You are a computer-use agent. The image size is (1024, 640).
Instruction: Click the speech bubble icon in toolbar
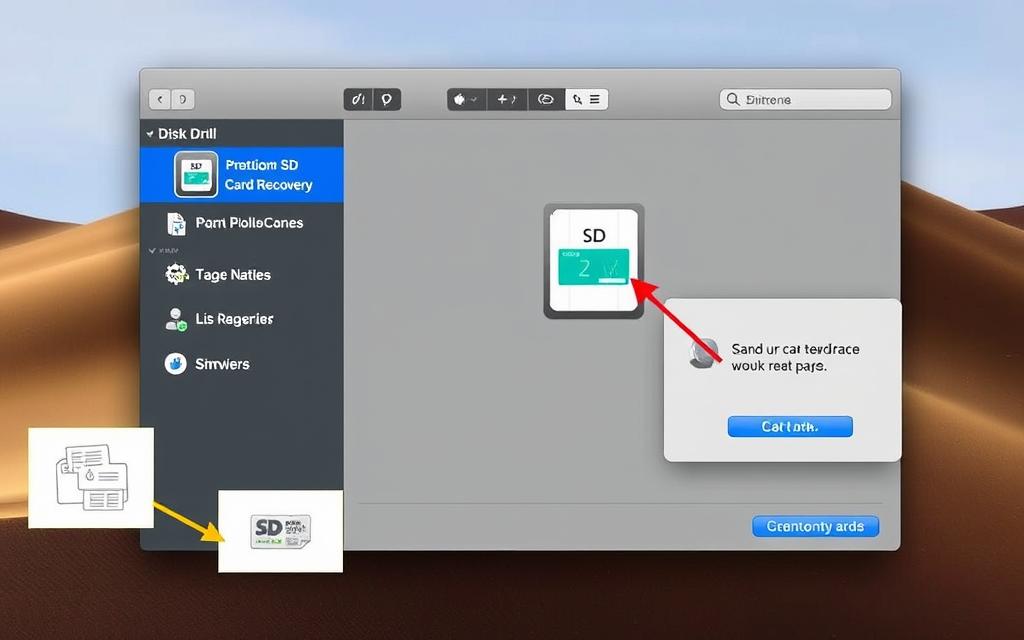(x=387, y=99)
